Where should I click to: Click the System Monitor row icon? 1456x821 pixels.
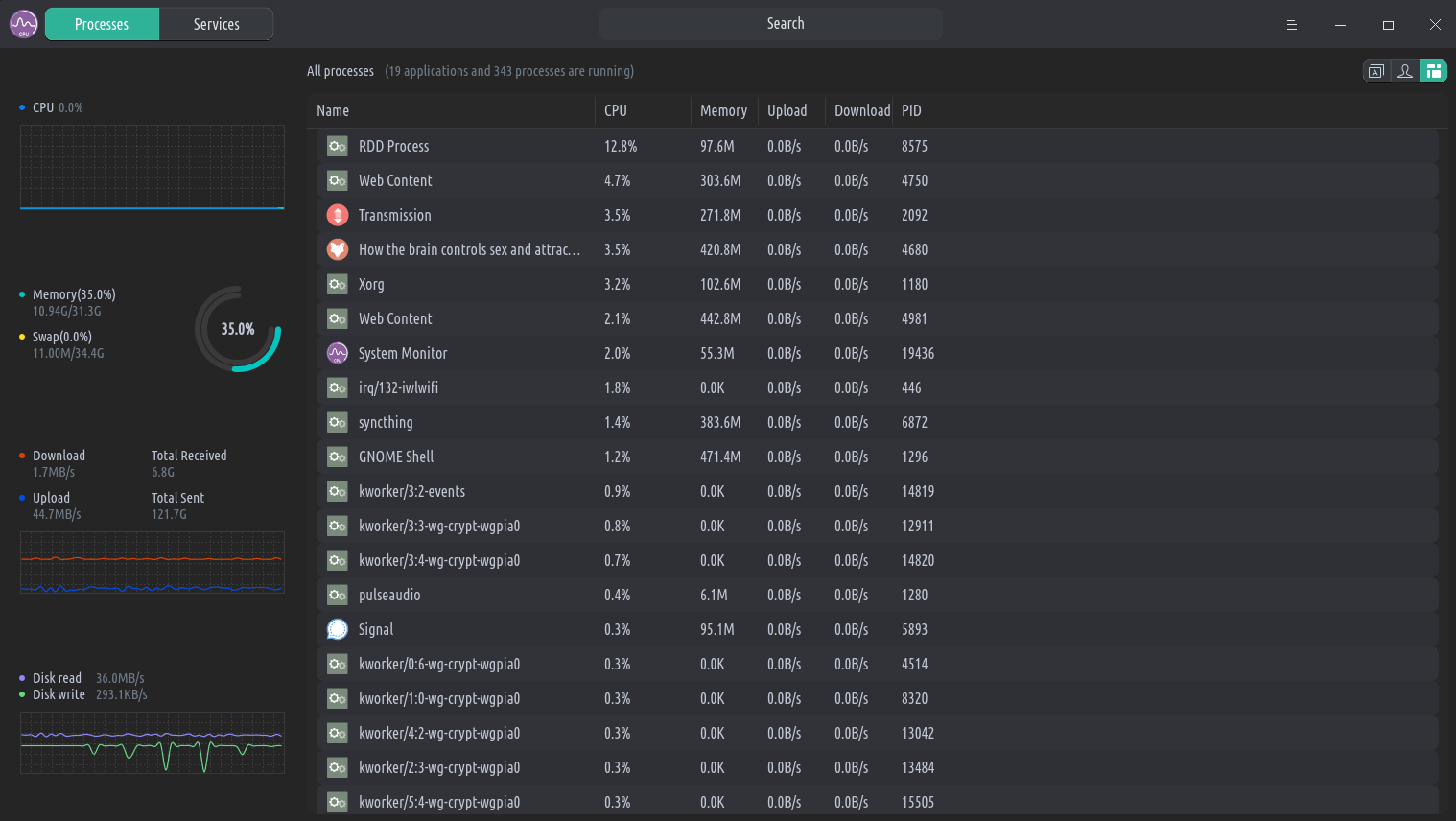[338, 353]
